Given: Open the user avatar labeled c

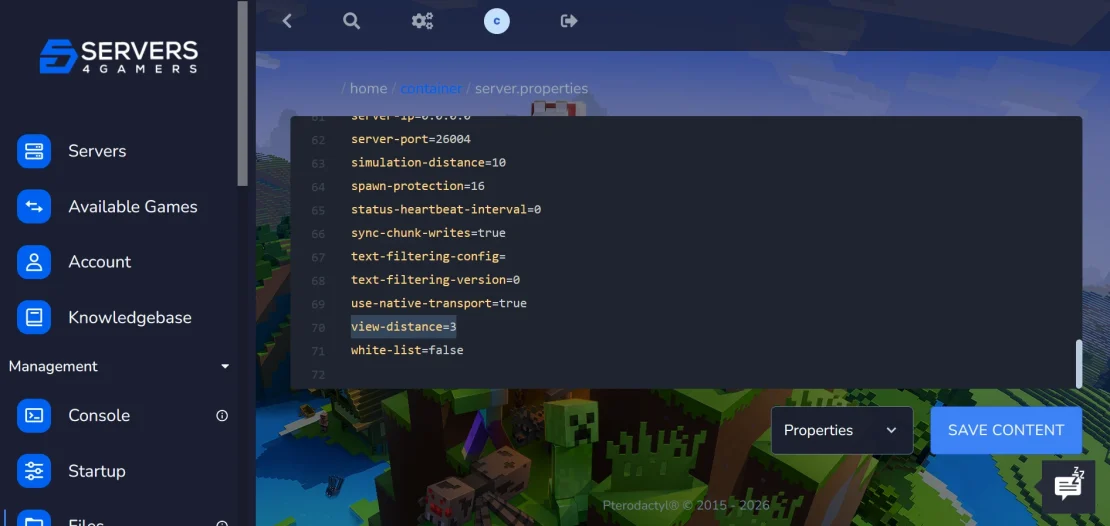Looking at the screenshot, I should 497,21.
